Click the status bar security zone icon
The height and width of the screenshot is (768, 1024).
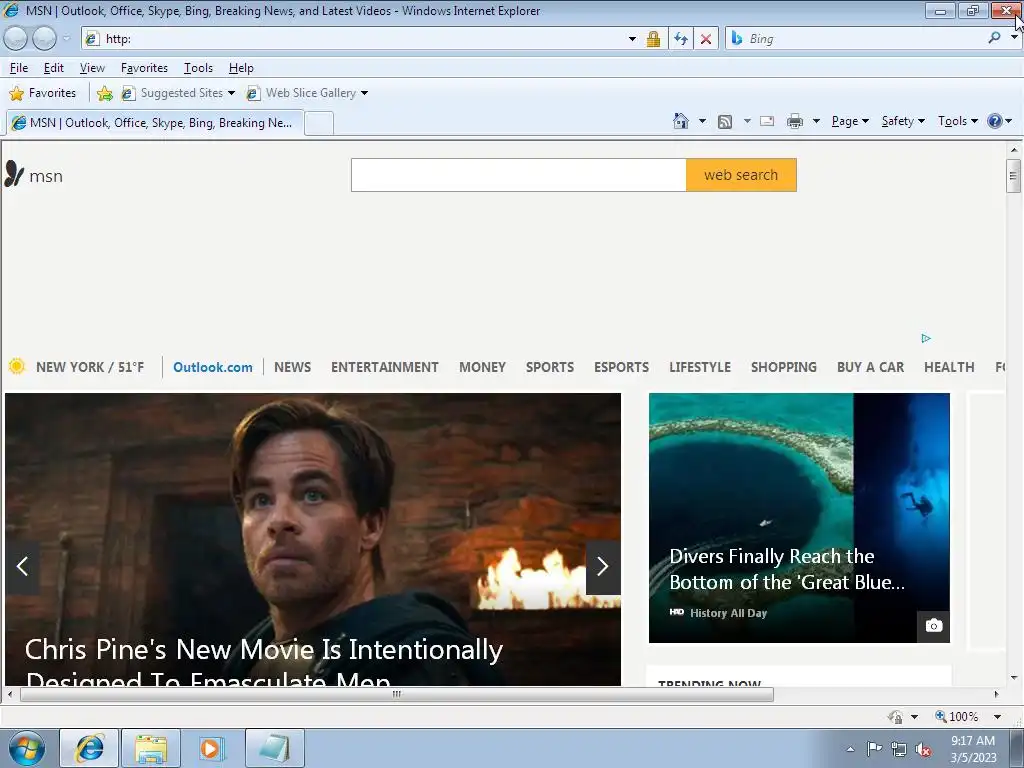pyautogui.click(x=896, y=717)
